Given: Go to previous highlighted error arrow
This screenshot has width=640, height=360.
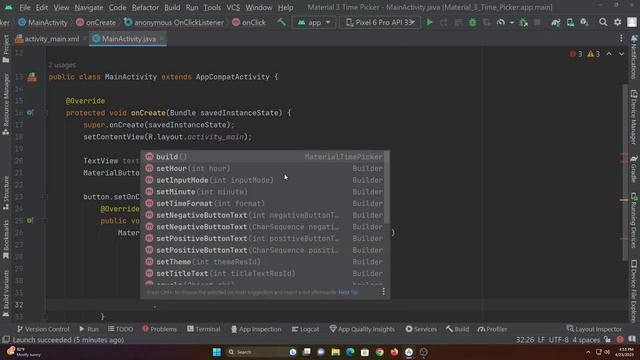Looking at the screenshot, I should tap(609, 54).
